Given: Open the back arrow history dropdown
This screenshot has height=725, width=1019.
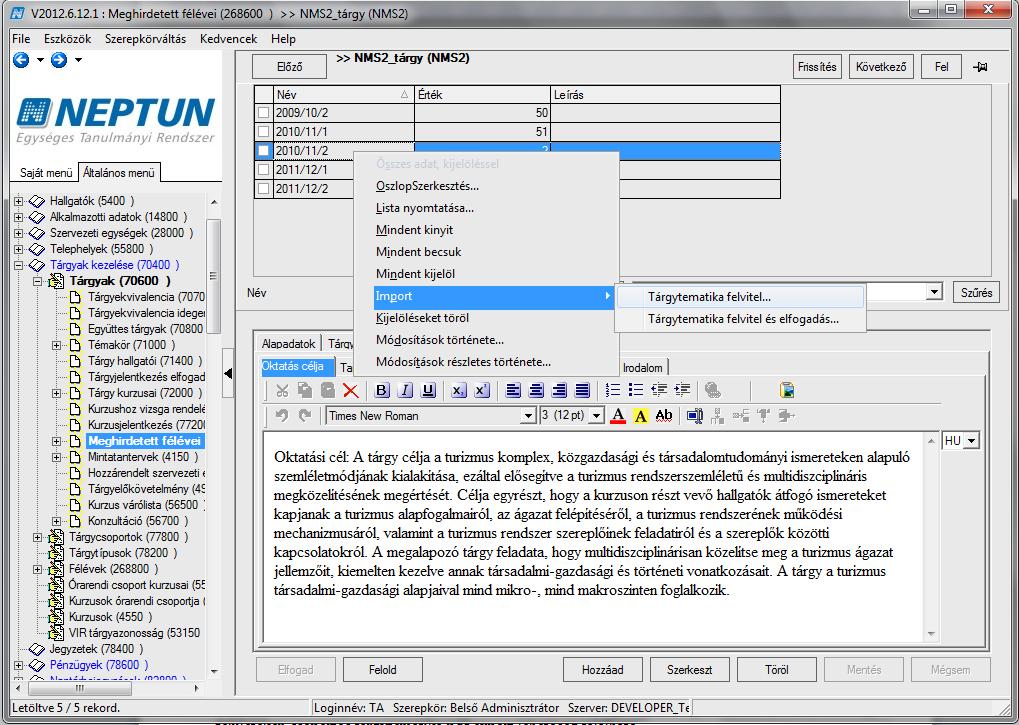Looking at the screenshot, I should click(40, 60).
